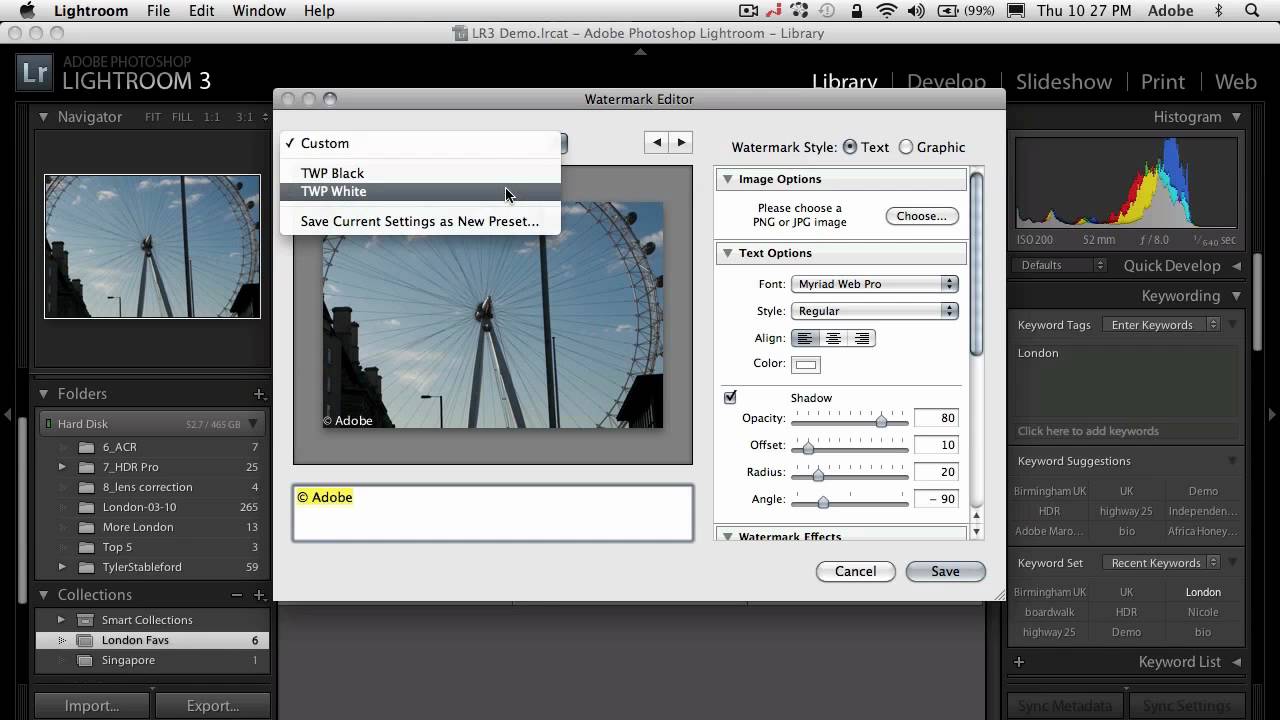The width and height of the screenshot is (1280, 720).
Task: Toggle the Shadow checkbox
Action: click(730, 397)
